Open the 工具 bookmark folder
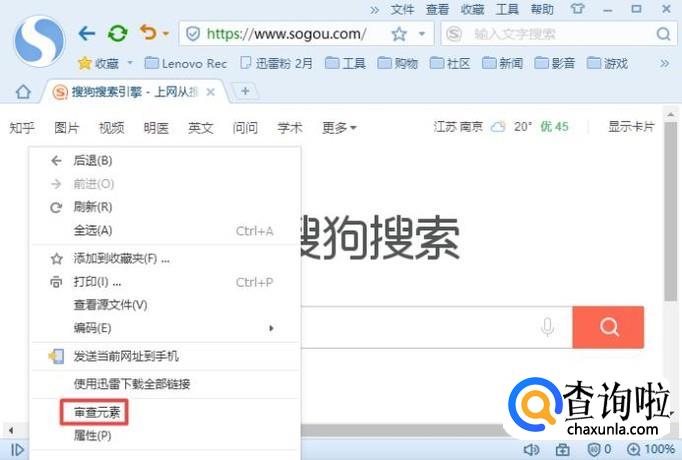Image resolution: width=682 pixels, height=460 pixels. 345,63
